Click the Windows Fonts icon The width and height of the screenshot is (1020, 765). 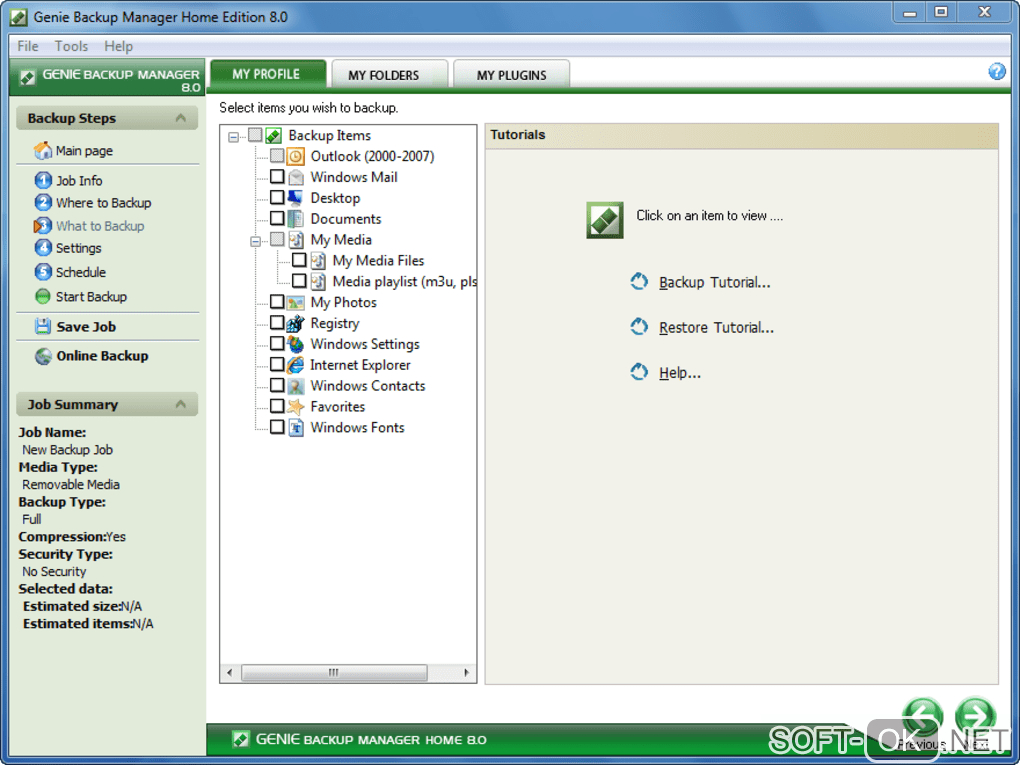coord(296,427)
